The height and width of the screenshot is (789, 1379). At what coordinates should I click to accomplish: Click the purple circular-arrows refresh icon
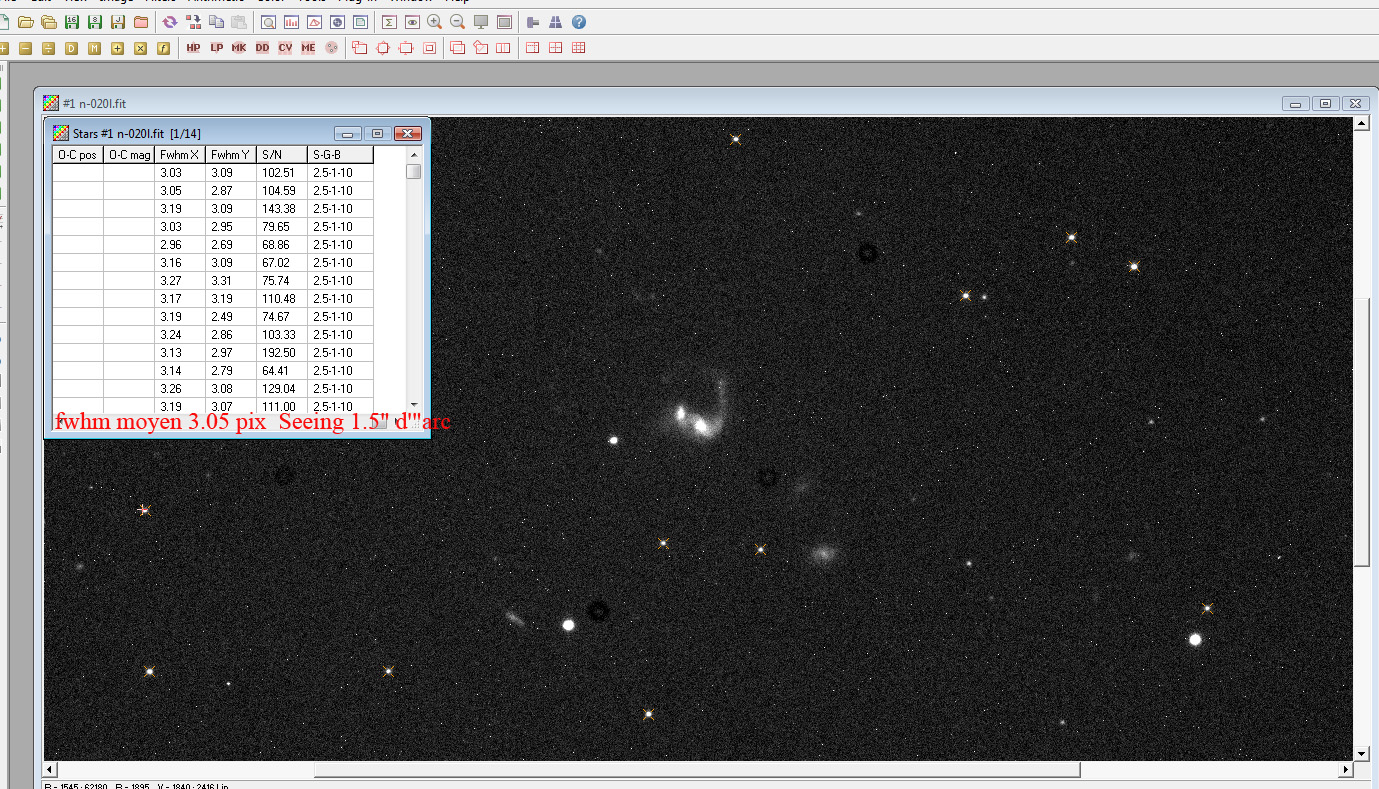pyautogui.click(x=170, y=22)
